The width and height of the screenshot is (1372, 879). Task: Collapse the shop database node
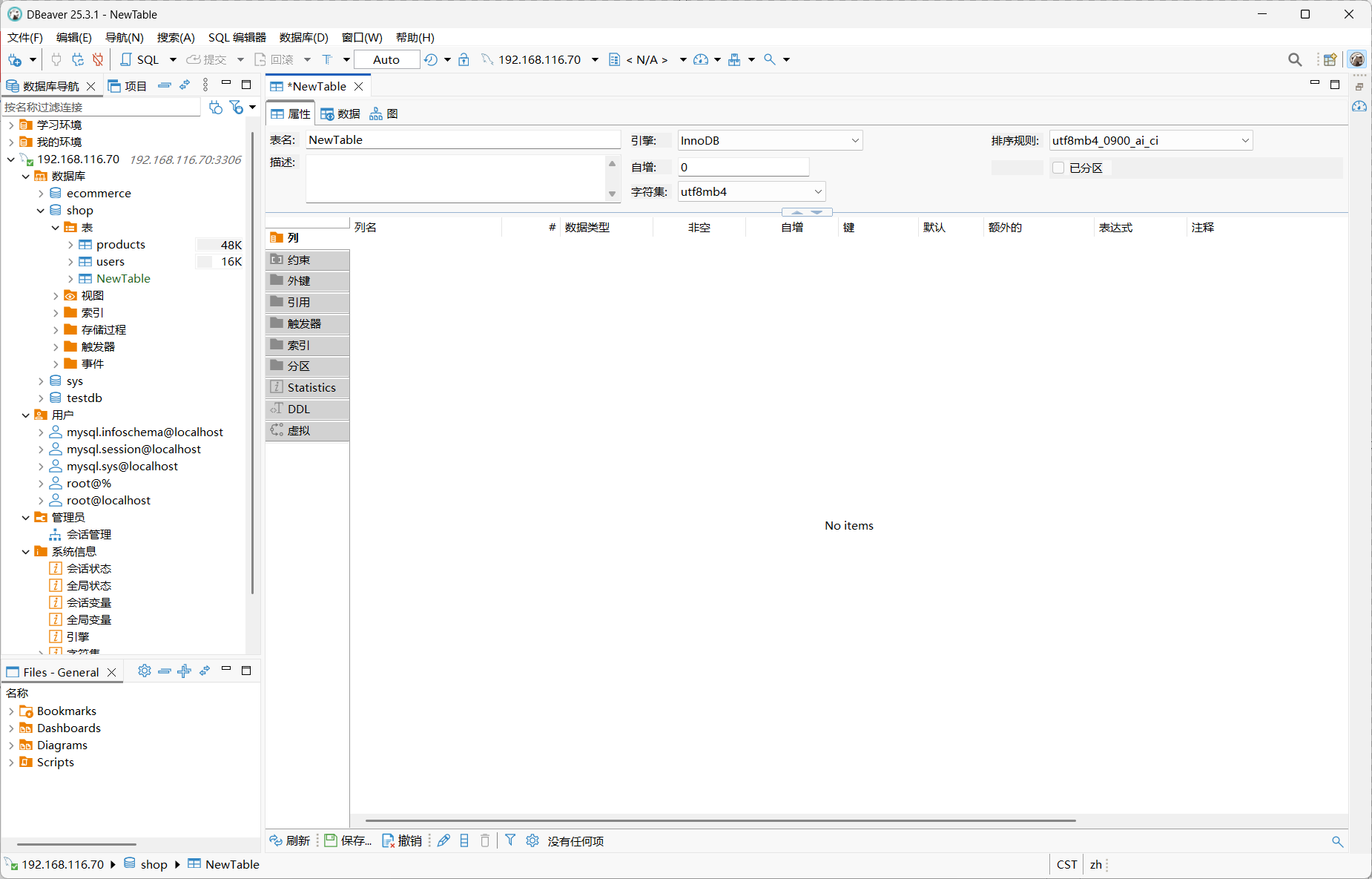coord(41,211)
